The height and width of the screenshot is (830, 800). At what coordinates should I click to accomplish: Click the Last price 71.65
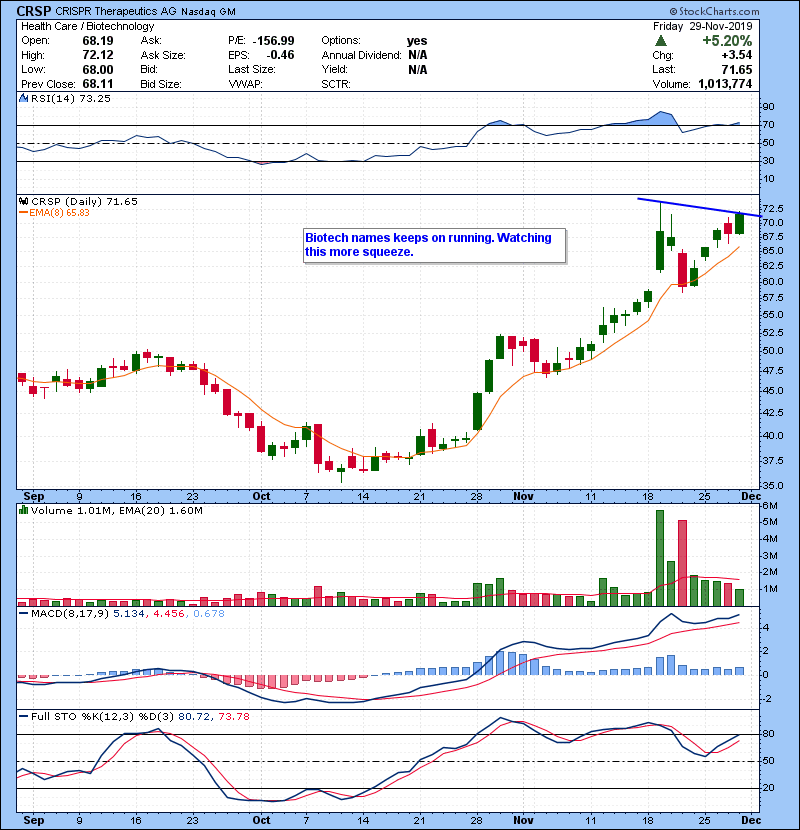point(736,69)
